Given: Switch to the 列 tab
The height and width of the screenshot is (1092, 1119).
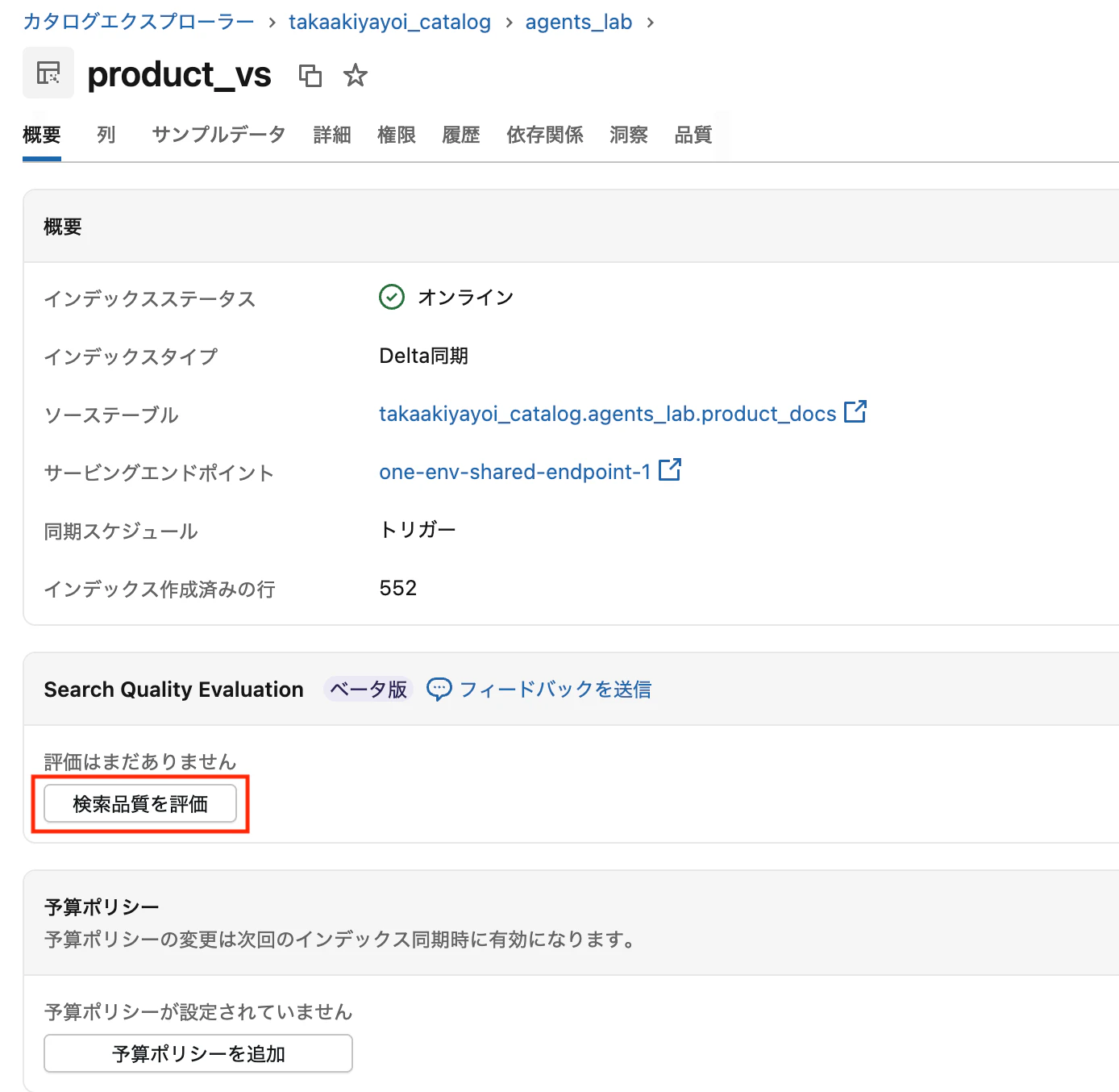Looking at the screenshot, I should (x=106, y=135).
